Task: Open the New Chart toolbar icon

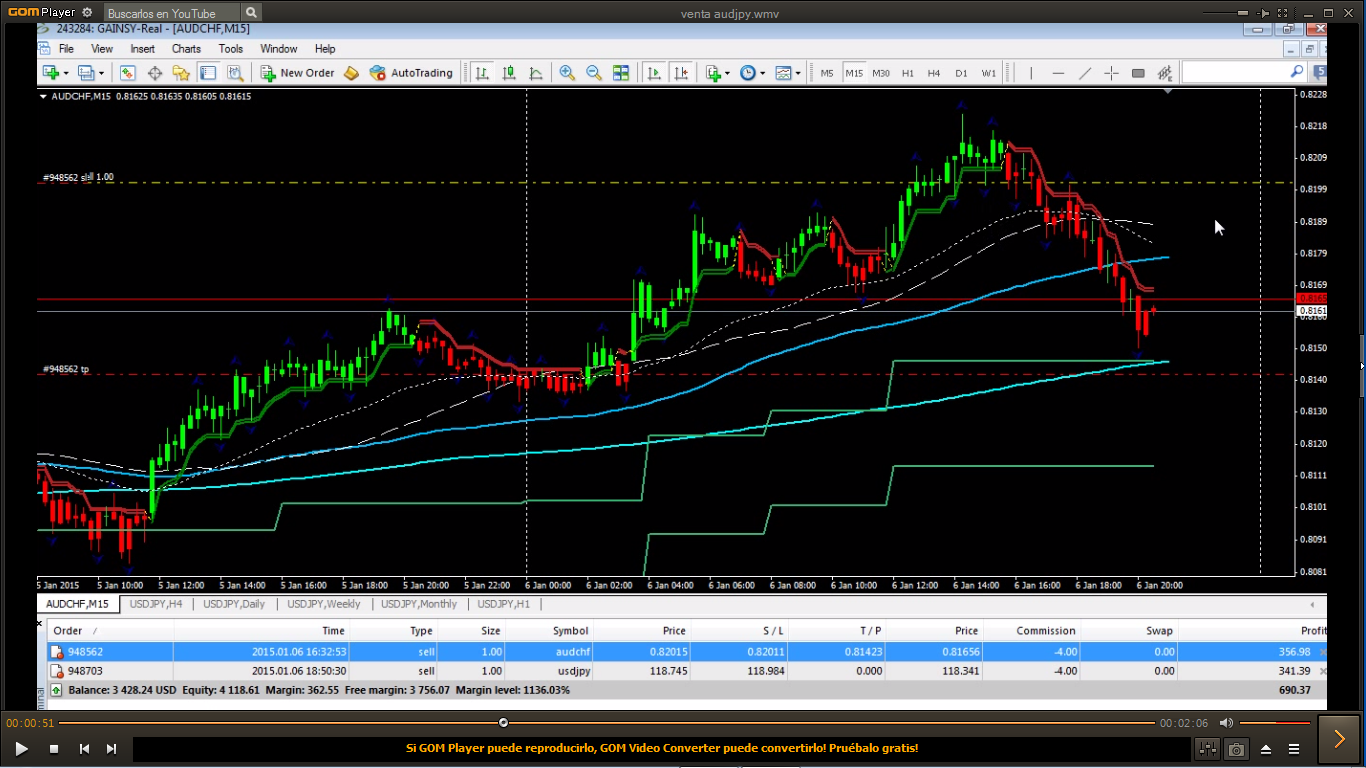Action: (x=50, y=73)
